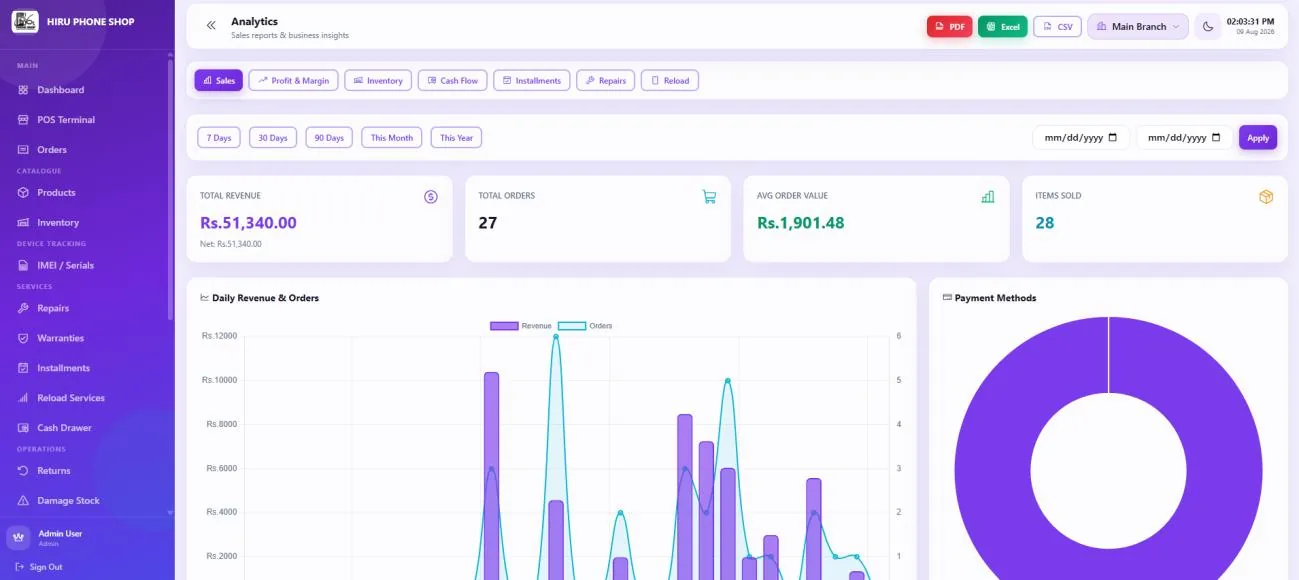The height and width of the screenshot is (580, 1299).
Task: Toggle dark mode moon button
Action: click(1208, 27)
